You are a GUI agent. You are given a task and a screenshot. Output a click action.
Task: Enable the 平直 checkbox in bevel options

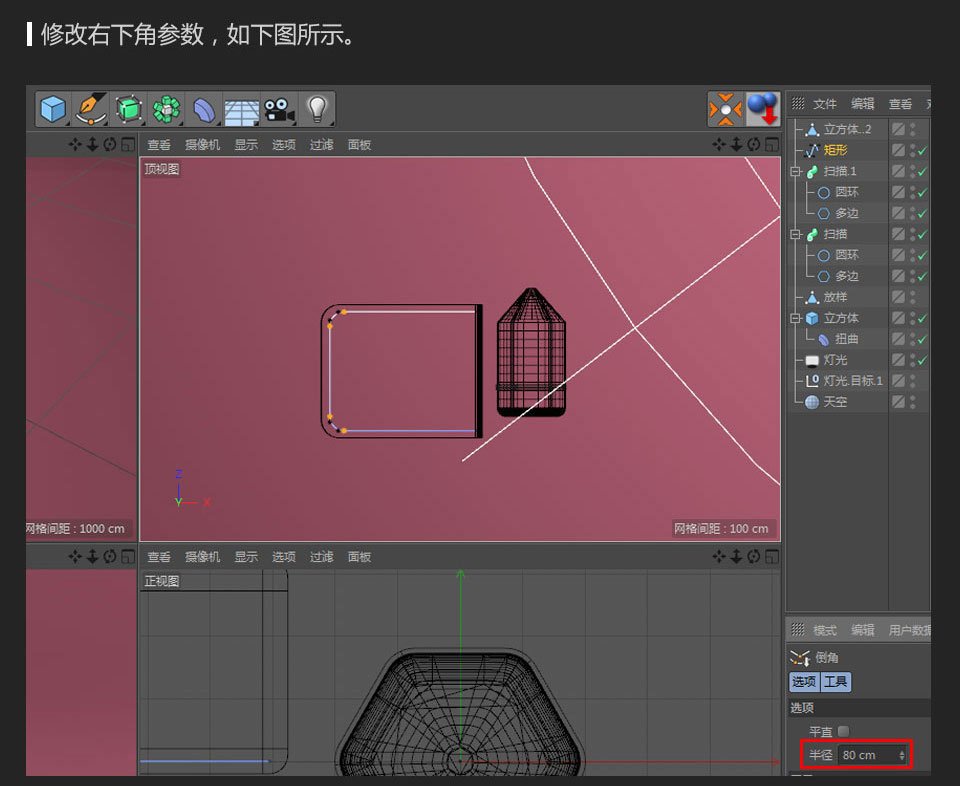point(845,731)
